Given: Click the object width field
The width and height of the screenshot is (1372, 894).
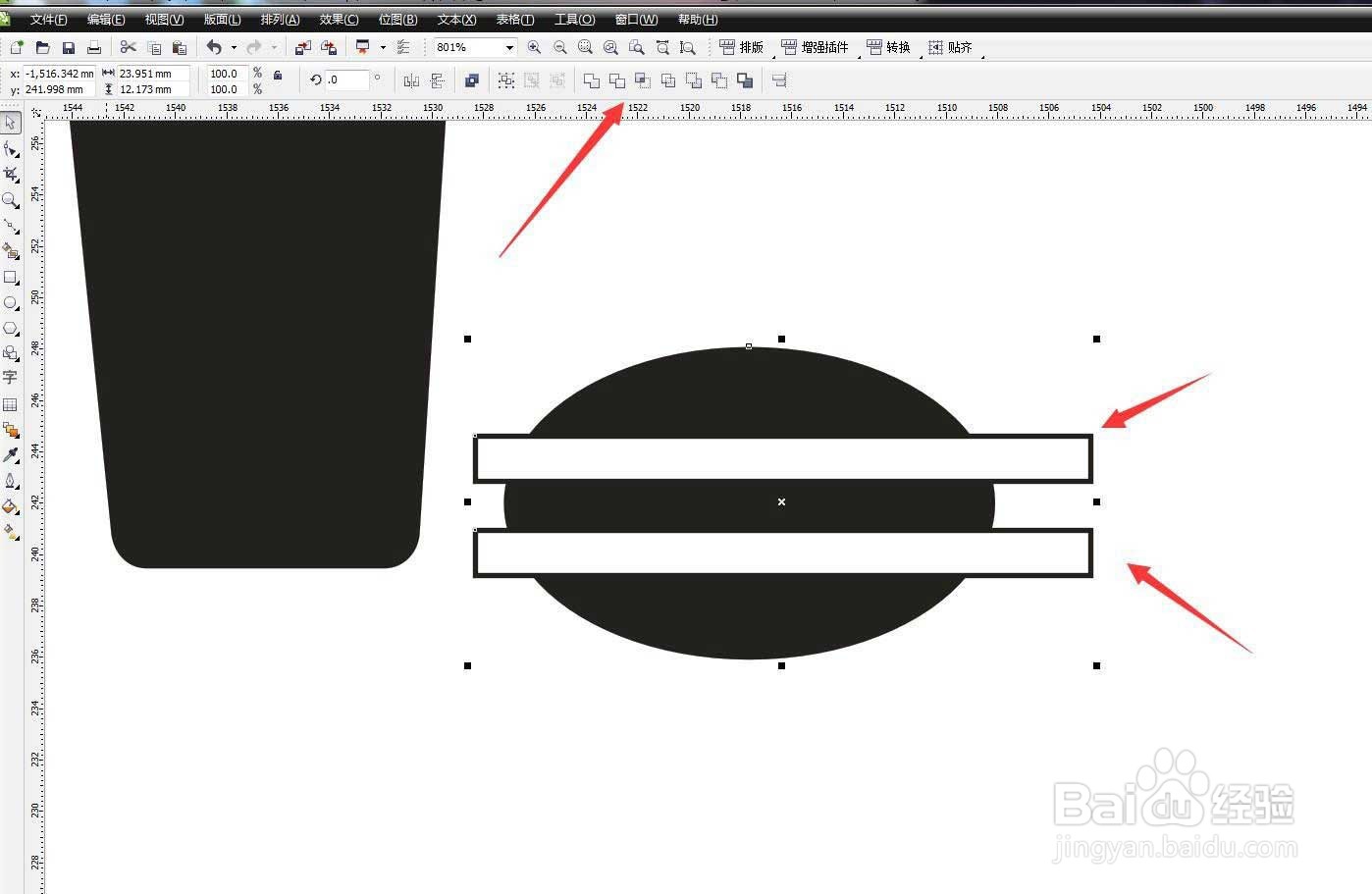Looking at the screenshot, I should pos(153,74).
